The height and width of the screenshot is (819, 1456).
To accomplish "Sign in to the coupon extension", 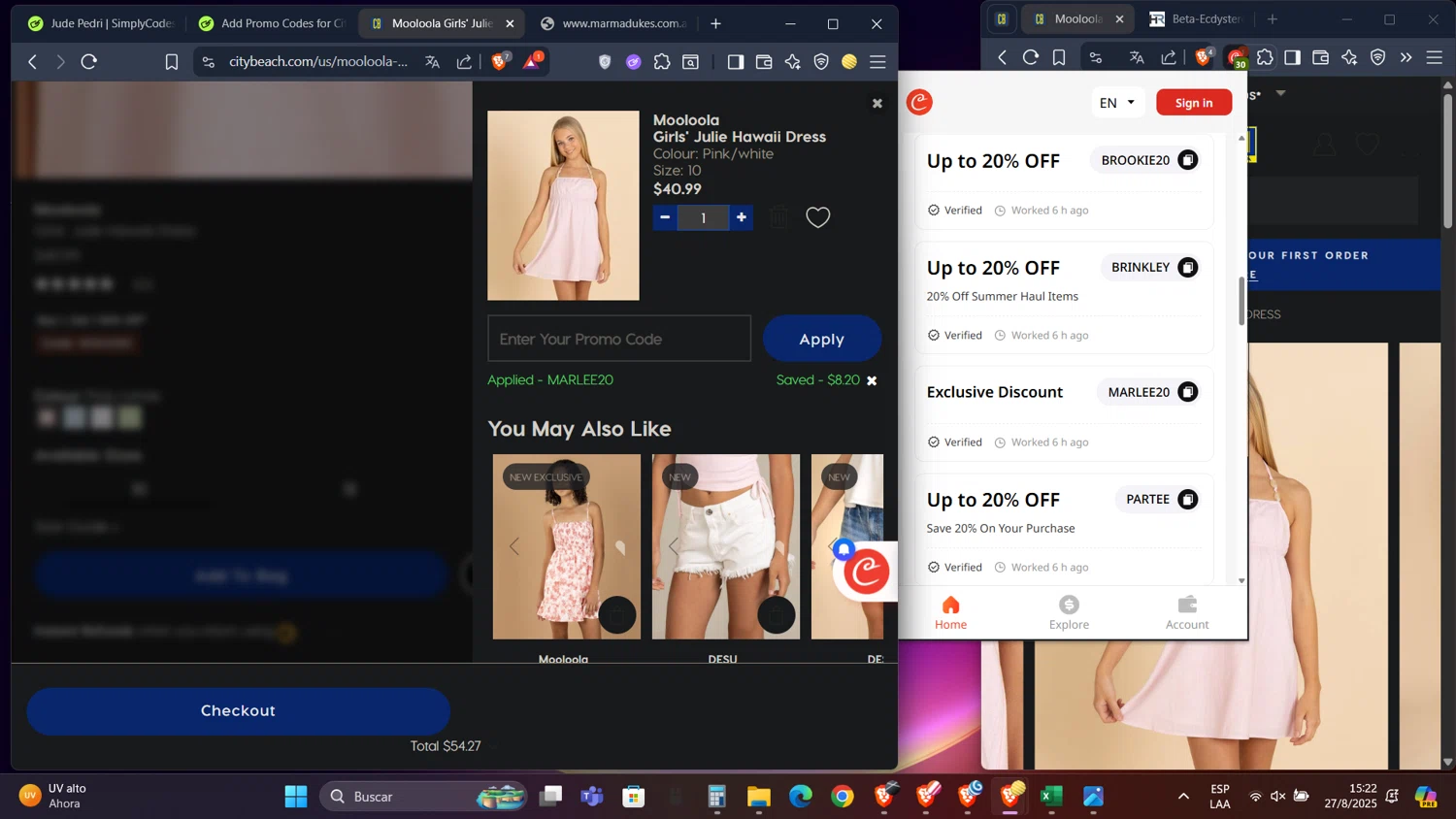I will coord(1194,102).
